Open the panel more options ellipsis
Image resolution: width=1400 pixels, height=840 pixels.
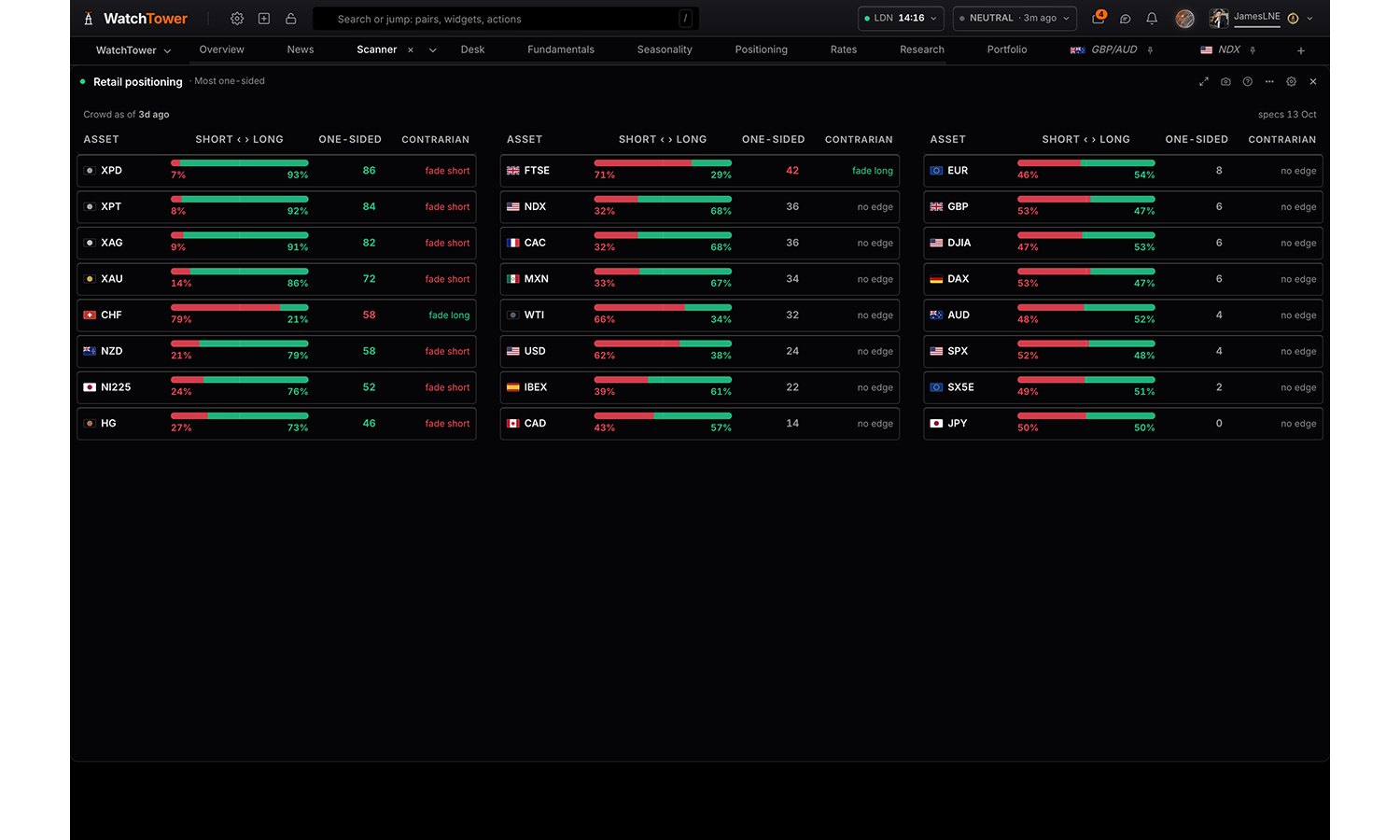[x=1269, y=82]
